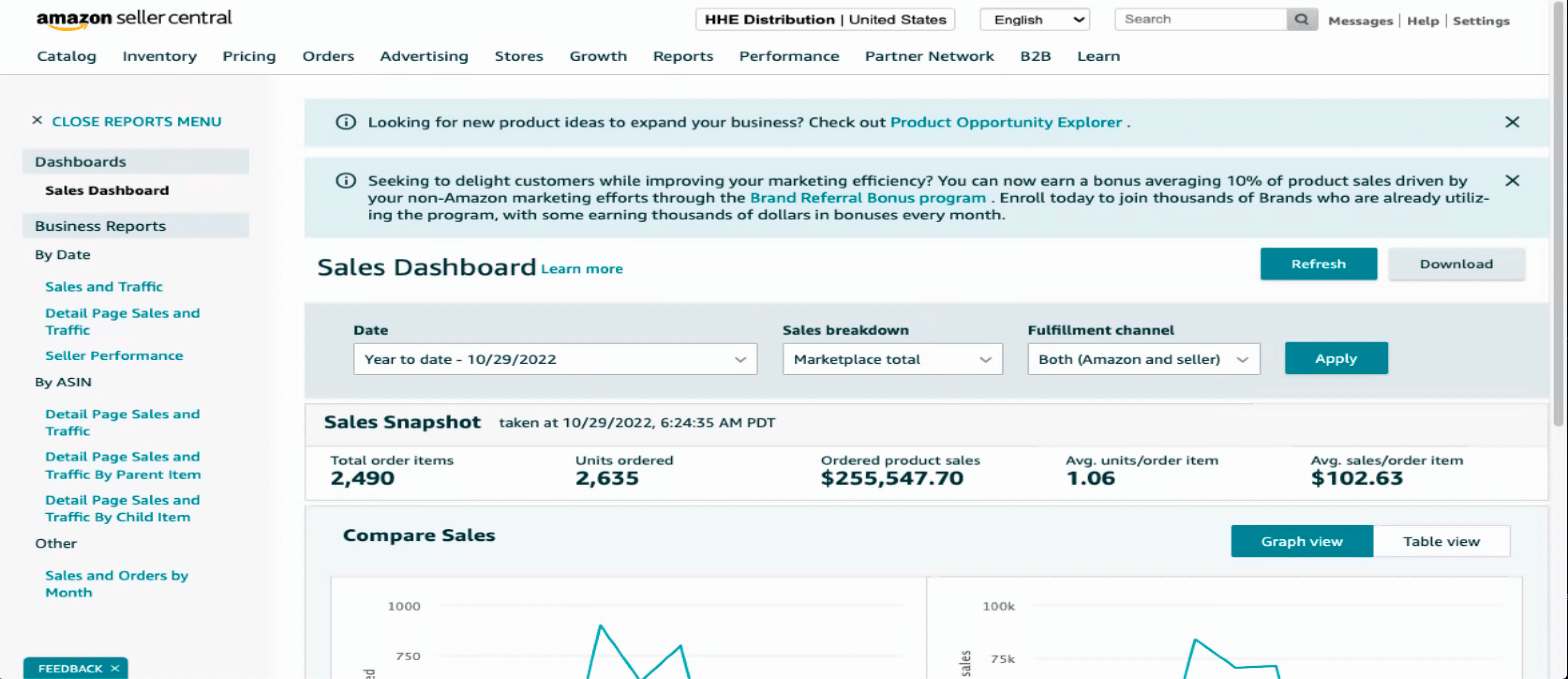The width and height of the screenshot is (1568, 679).
Task: Open the Sales and Traffic report link
Action: (x=104, y=287)
